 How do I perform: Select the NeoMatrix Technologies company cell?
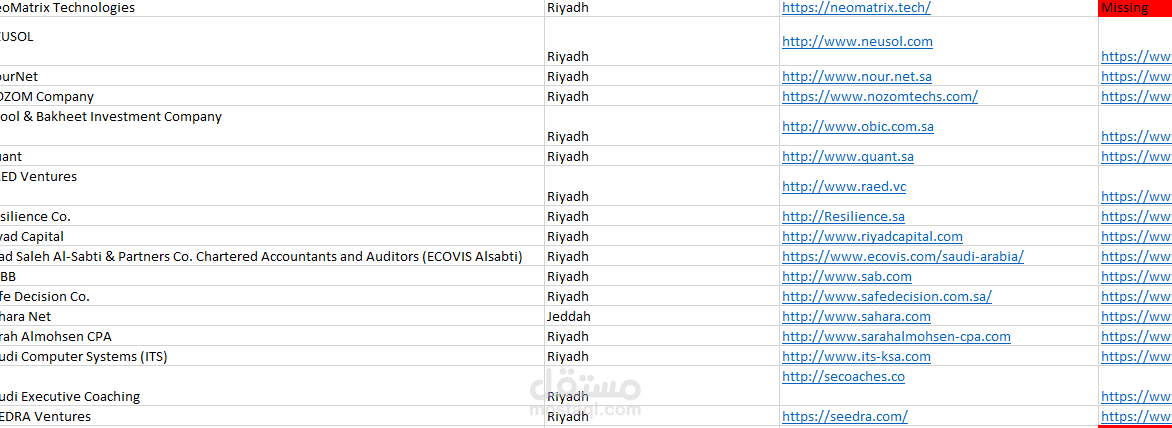pyautogui.click(x=272, y=7)
